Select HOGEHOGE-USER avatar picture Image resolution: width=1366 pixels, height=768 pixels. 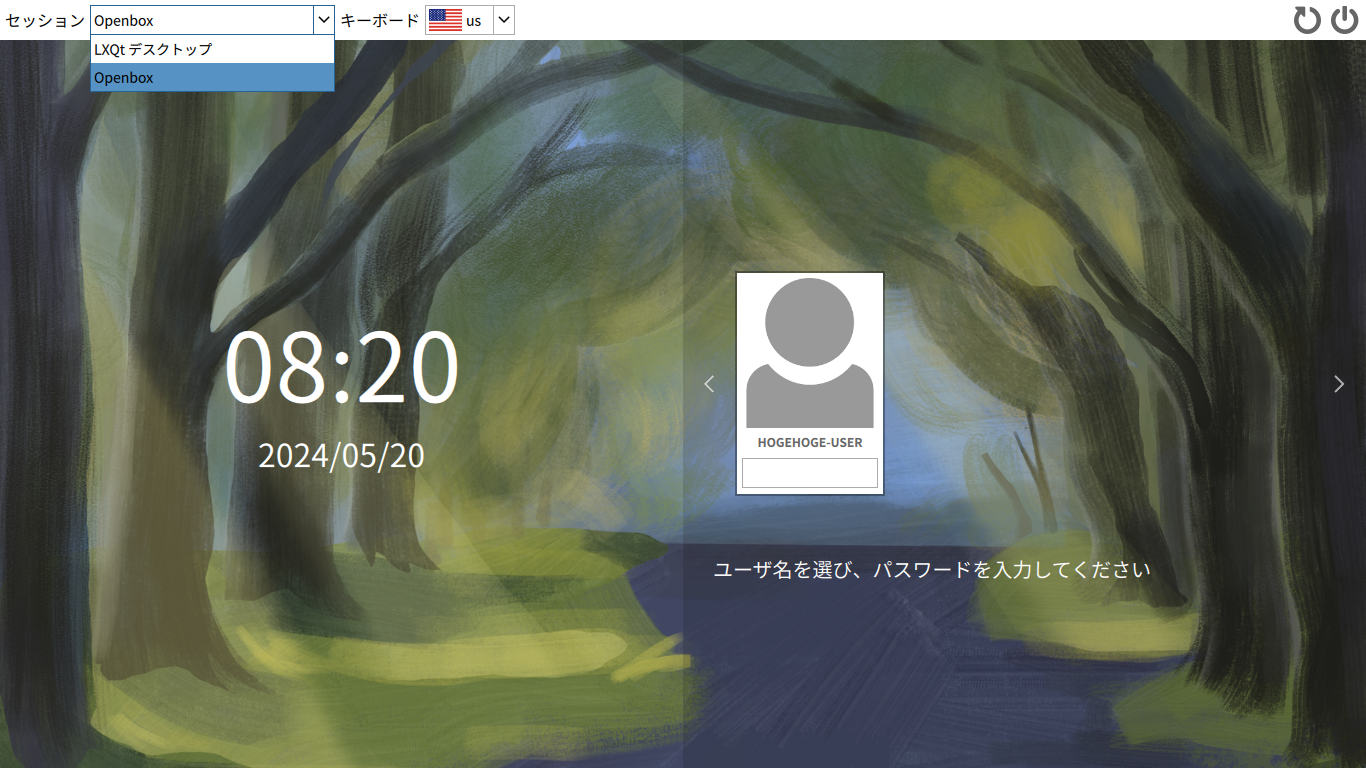[x=810, y=353]
